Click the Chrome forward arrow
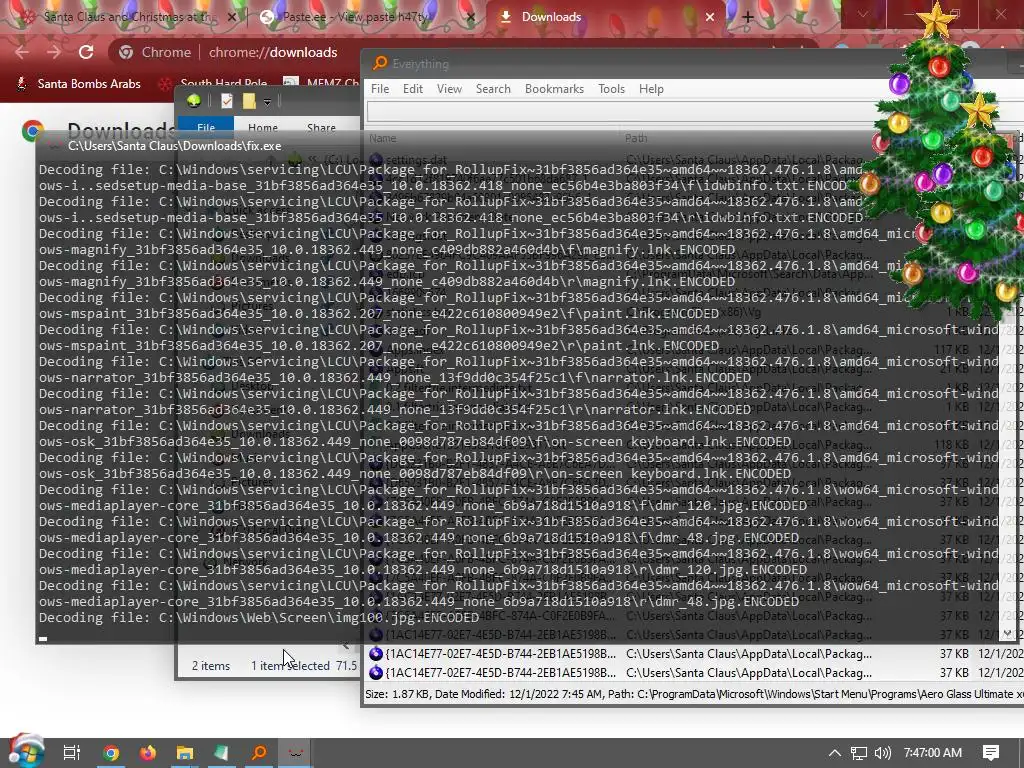 [54, 52]
